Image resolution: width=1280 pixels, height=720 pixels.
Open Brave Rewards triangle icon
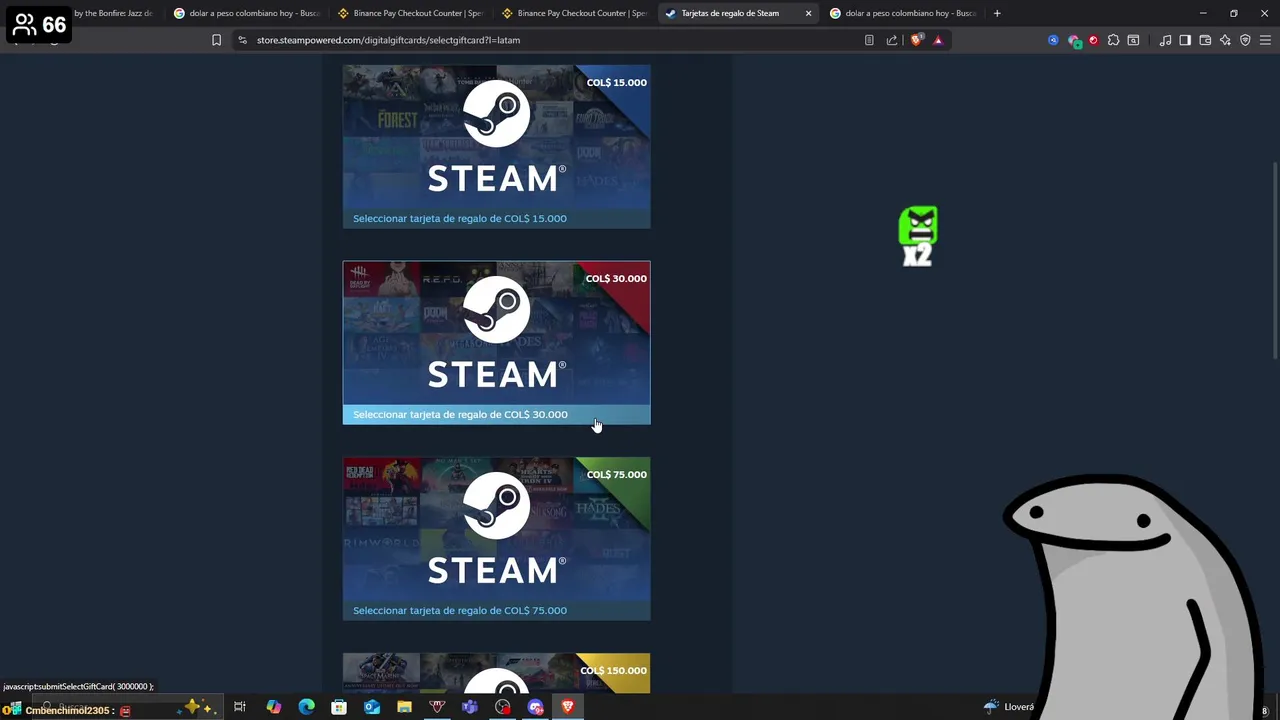tap(938, 40)
